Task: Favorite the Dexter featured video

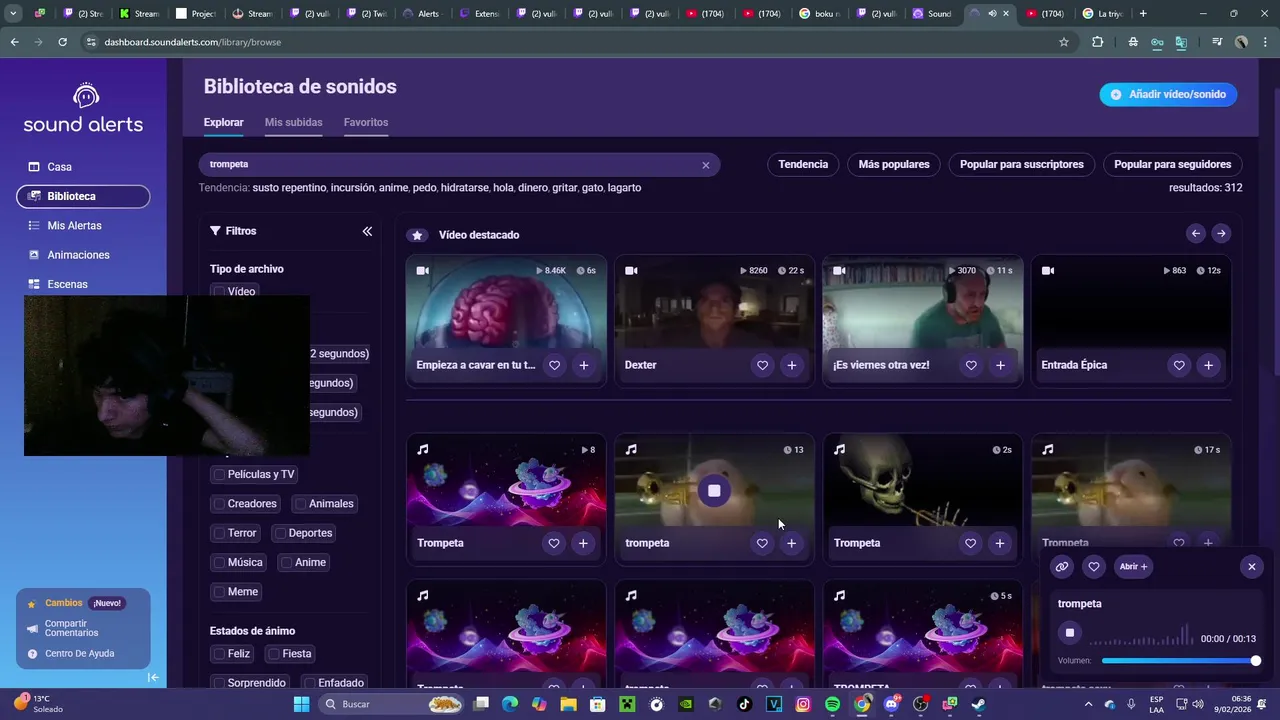Action: [762, 365]
